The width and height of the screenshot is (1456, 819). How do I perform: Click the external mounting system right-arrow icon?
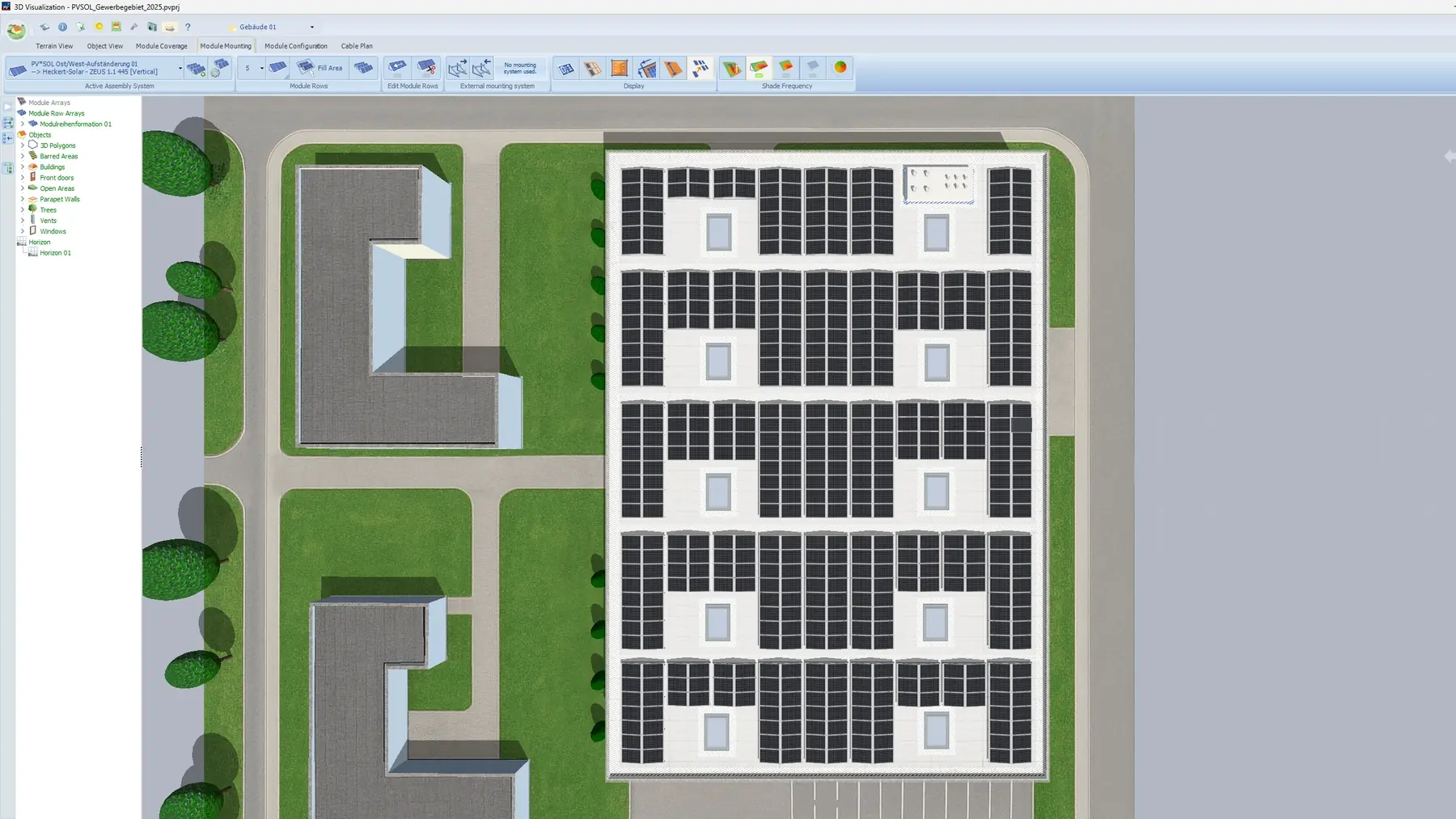pos(457,68)
